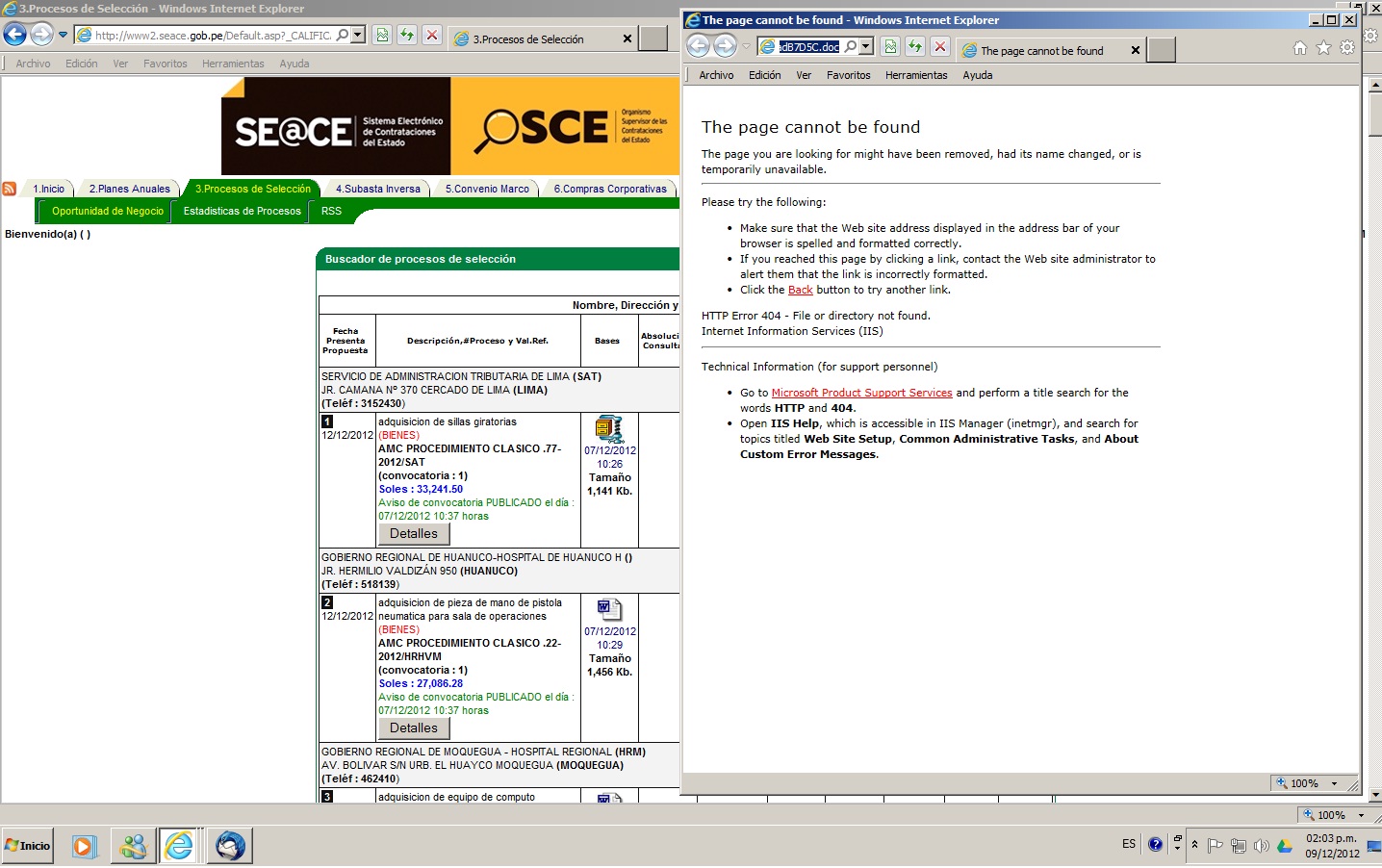Click the ES language indicator
This screenshot has height=868, width=1382.
click(1129, 844)
